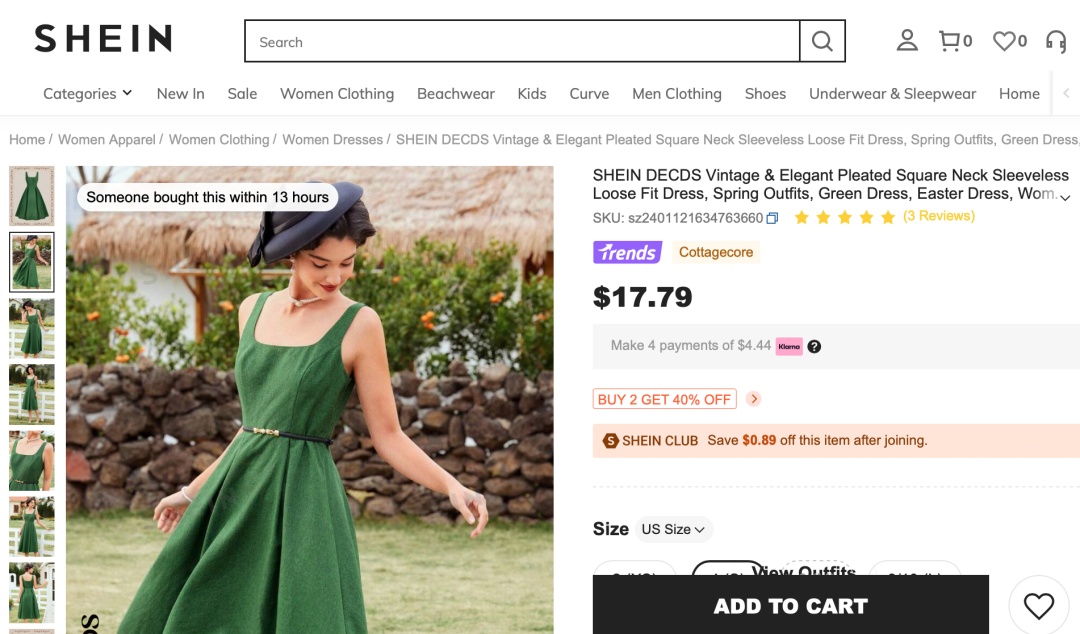Click the Cottagecore trend tag

click(716, 252)
